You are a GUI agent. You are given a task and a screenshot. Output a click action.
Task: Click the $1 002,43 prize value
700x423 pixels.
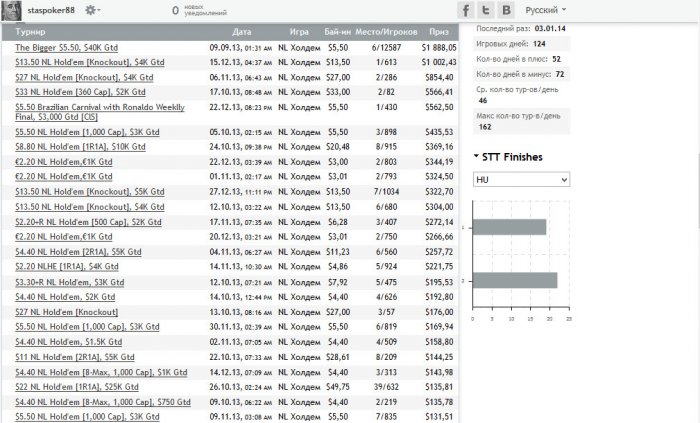pos(439,62)
